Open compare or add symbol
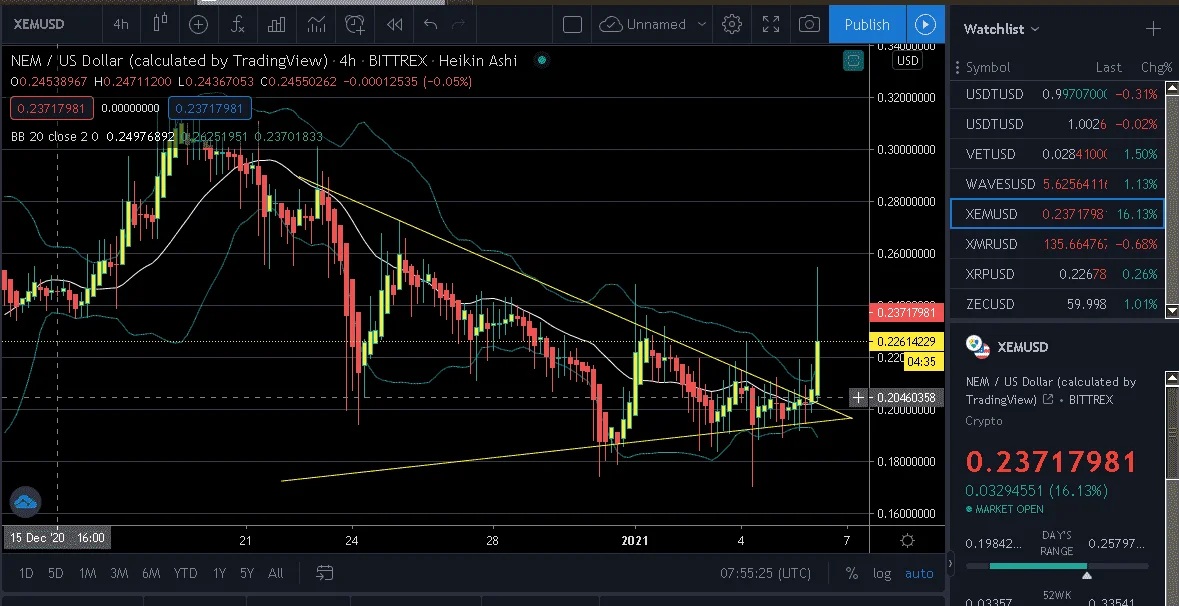The width and height of the screenshot is (1179, 606). point(198,24)
